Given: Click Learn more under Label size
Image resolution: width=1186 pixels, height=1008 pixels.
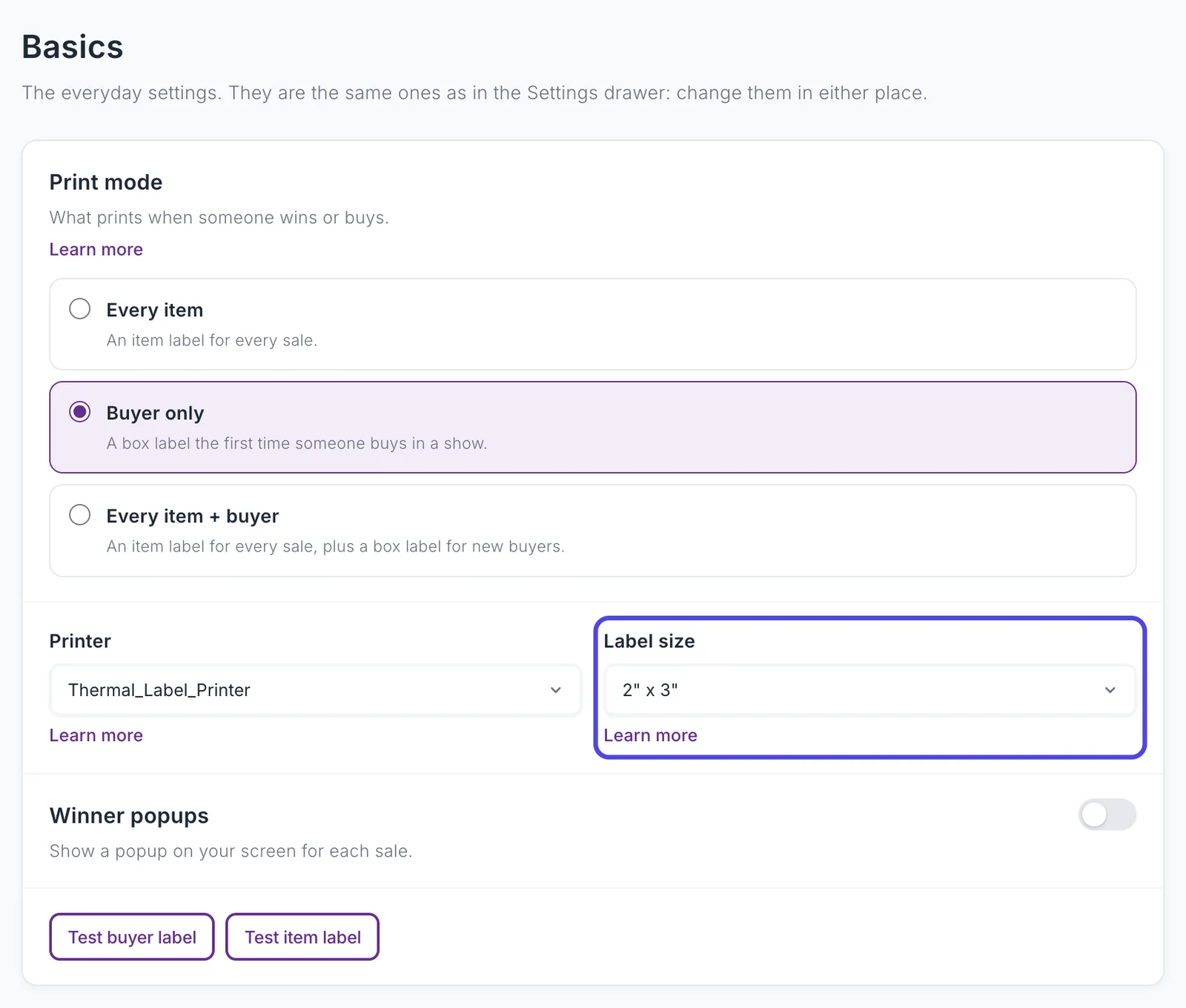Looking at the screenshot, I should coord(650,735).
